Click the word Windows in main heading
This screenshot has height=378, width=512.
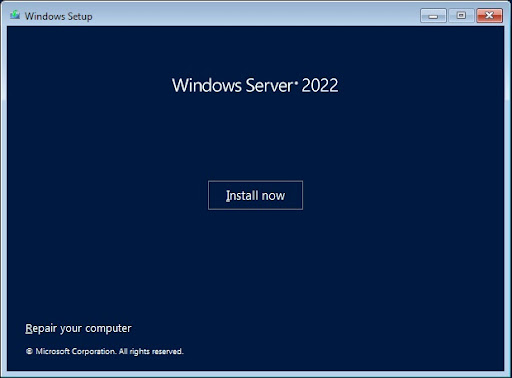click(x=207, y=85)
